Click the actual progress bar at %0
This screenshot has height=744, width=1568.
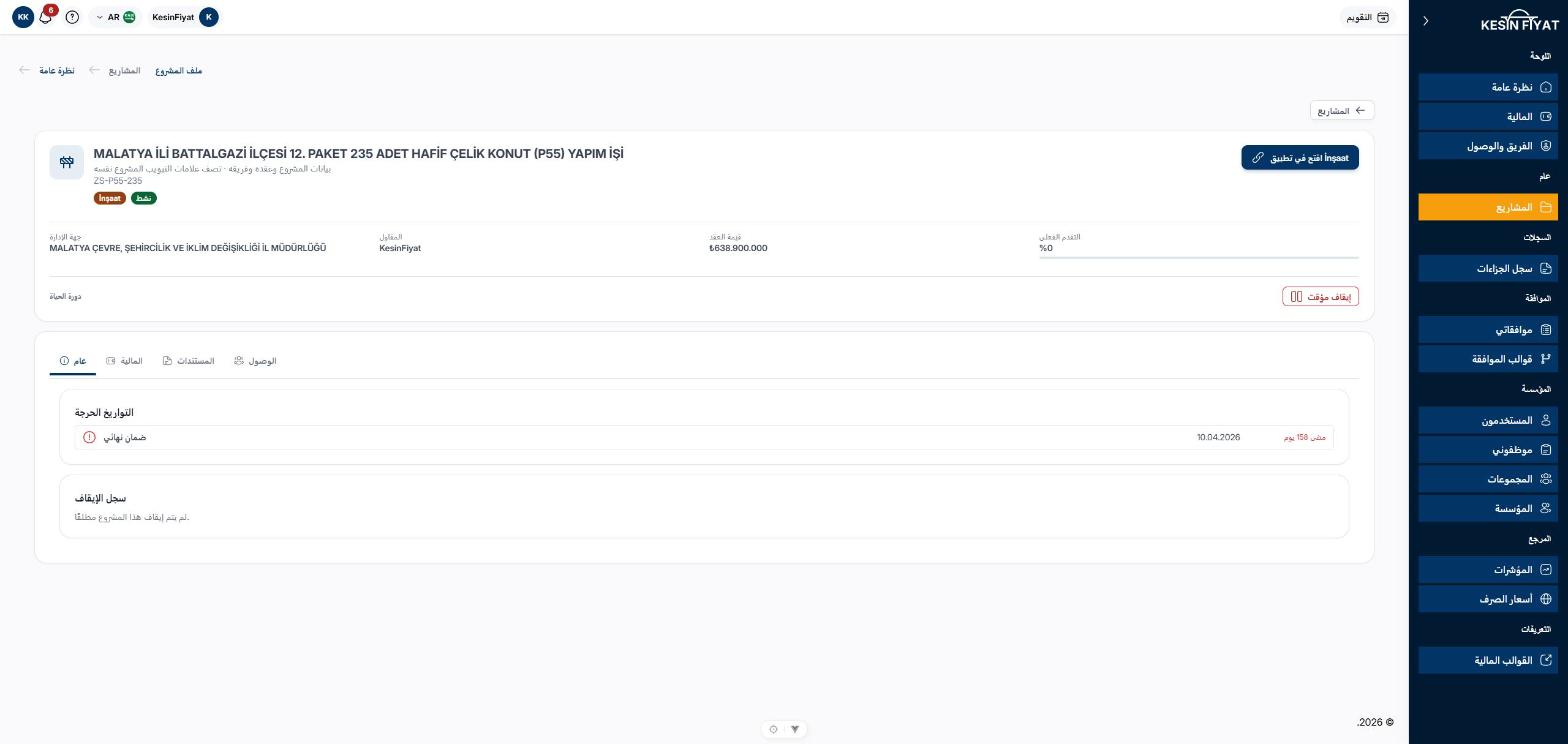[1199, 257]
